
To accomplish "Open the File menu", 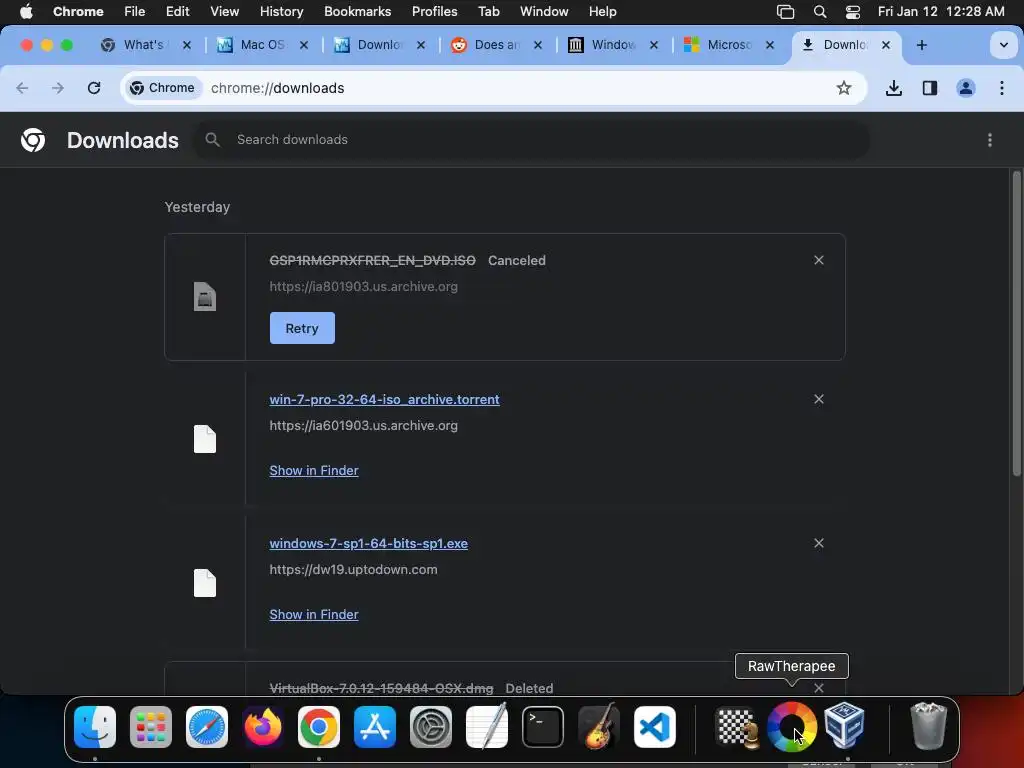I will (135, 11).
